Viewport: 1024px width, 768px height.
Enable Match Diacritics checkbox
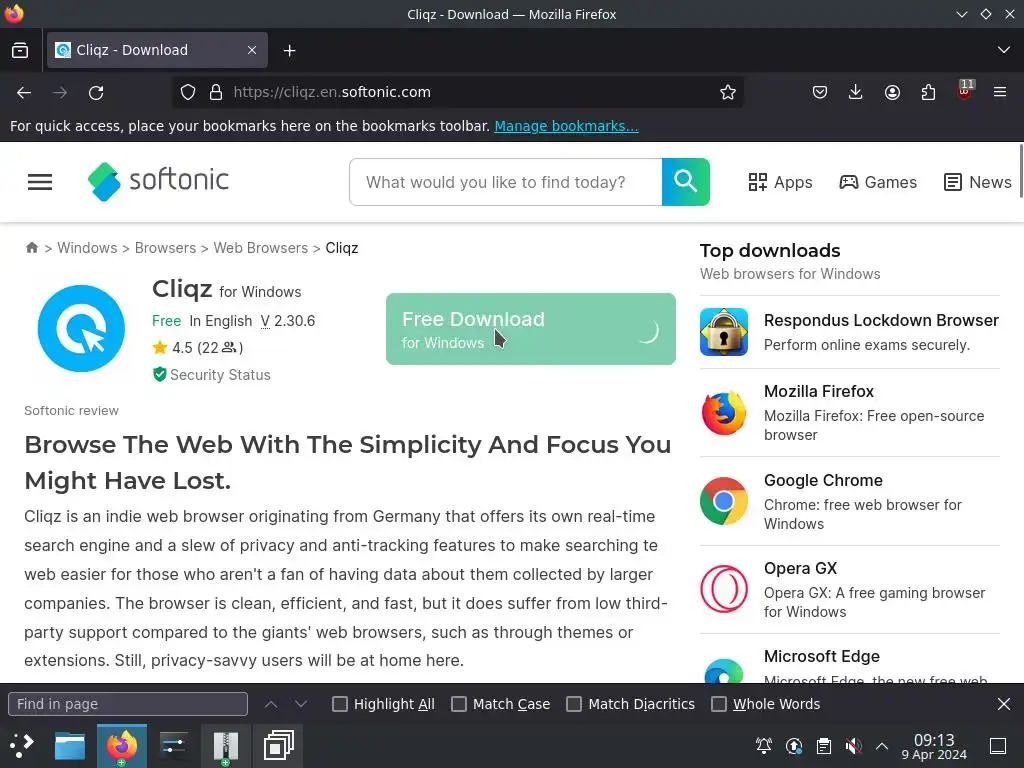tap(574, 704)
